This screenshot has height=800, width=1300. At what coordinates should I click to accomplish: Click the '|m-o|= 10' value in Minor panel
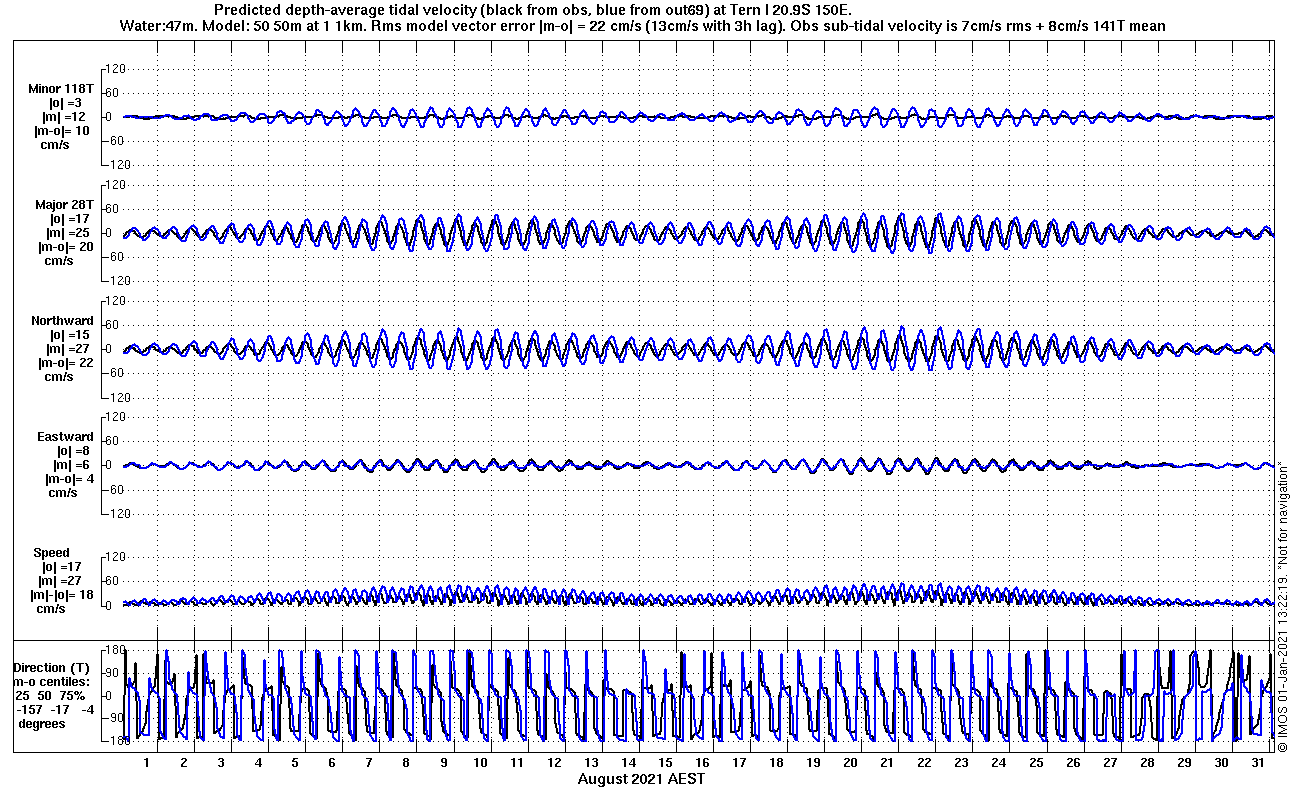point(62,131)
